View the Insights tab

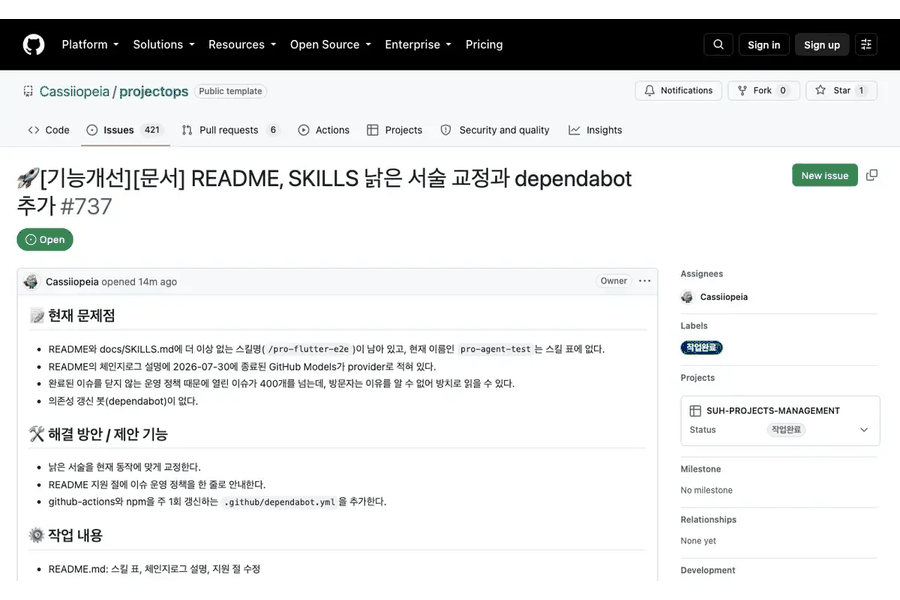coord(595,130)
